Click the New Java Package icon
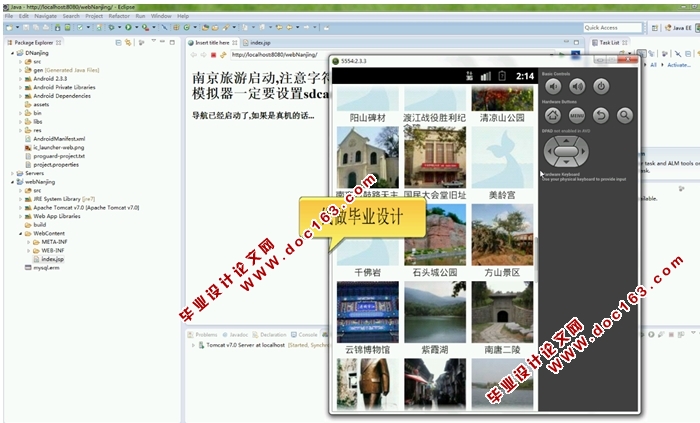700x423 pixels. click(176, 28)
